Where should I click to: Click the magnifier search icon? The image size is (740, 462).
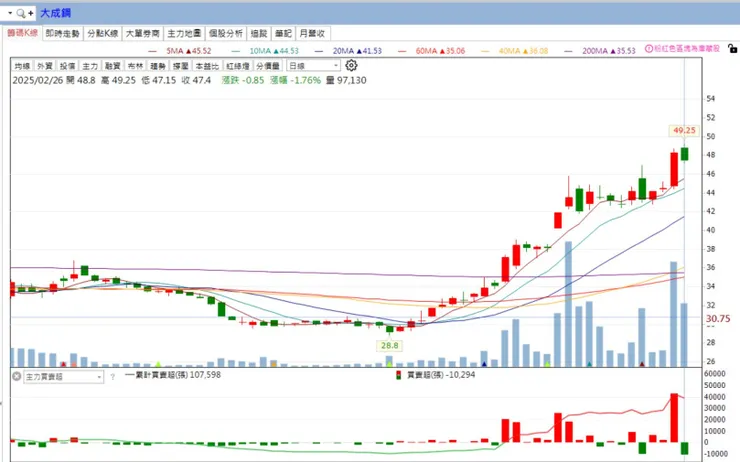[x=21, y=13]
